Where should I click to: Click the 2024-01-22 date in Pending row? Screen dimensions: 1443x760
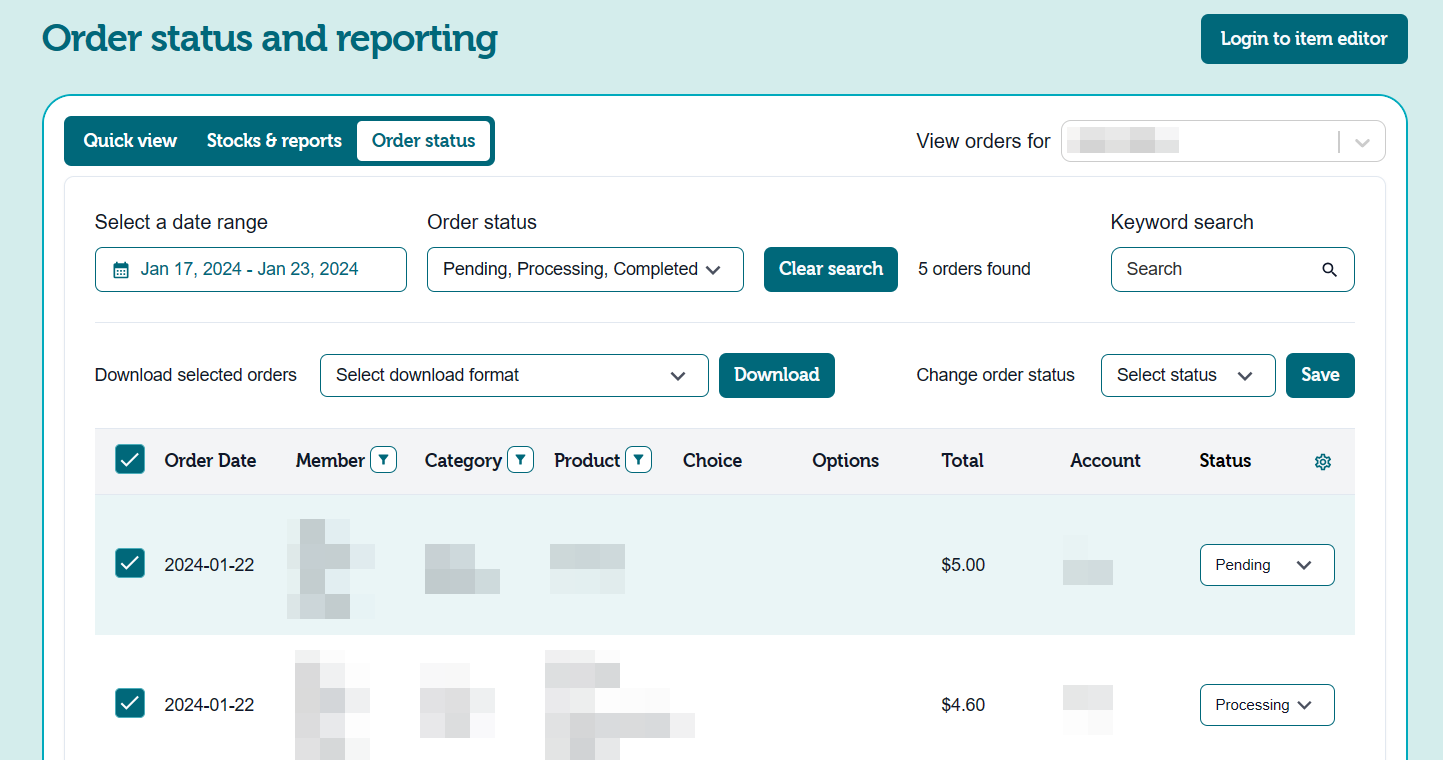[209, 565]
